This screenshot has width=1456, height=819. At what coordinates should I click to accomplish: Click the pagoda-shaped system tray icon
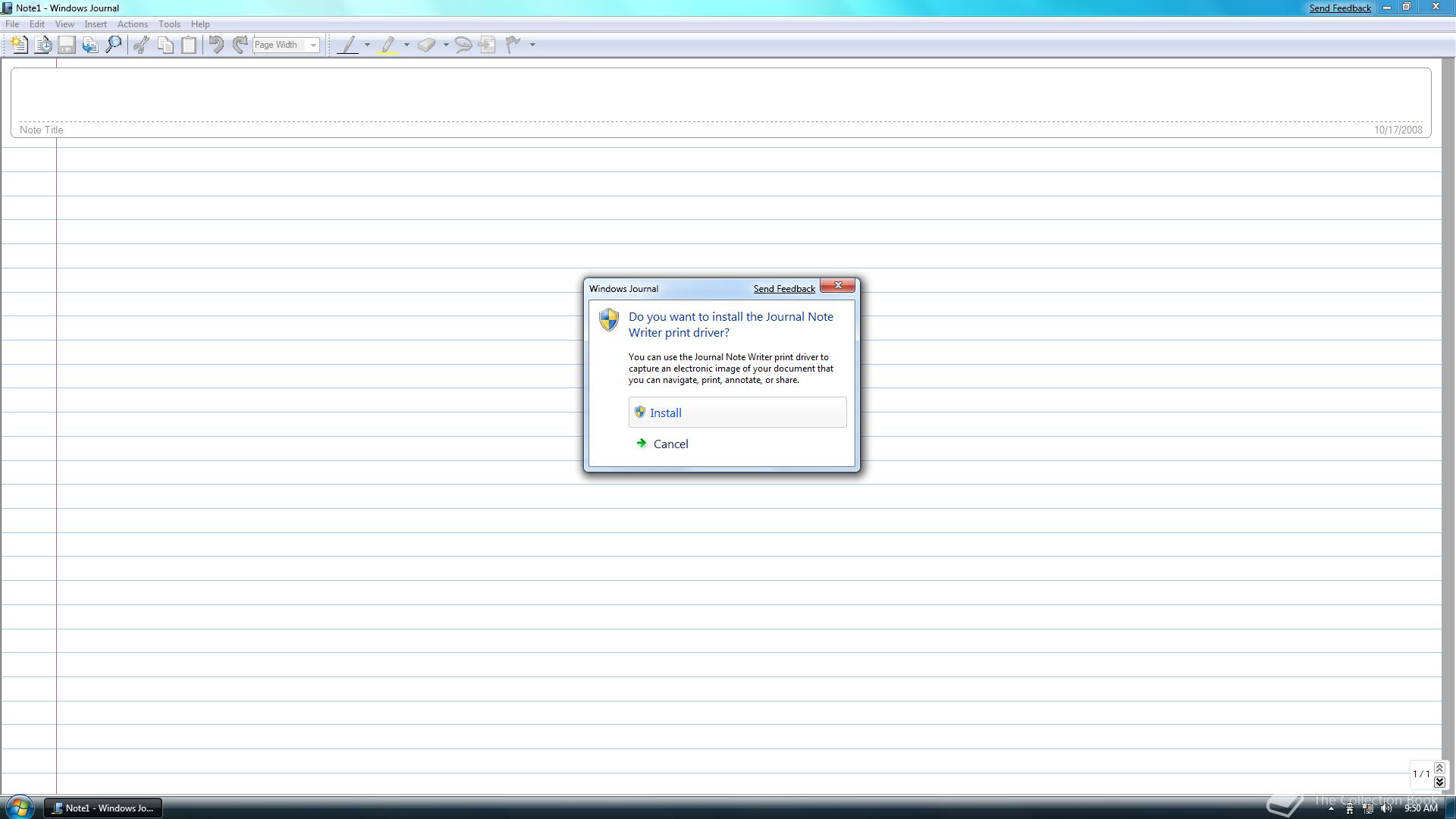click(x=1349, y=809)
